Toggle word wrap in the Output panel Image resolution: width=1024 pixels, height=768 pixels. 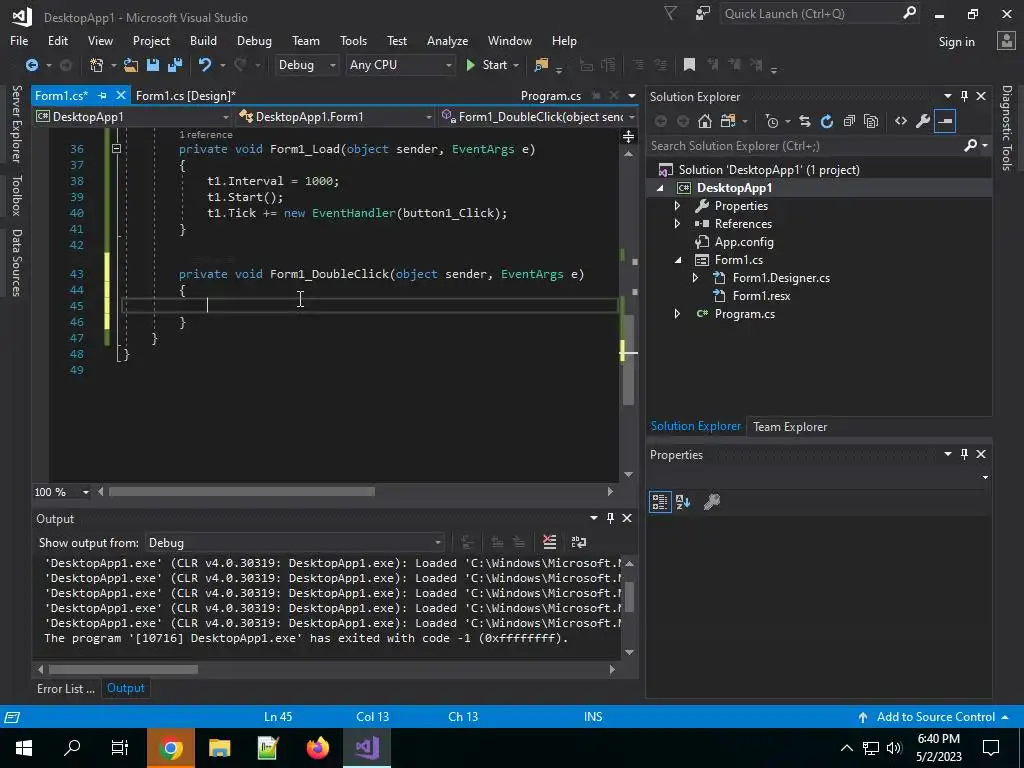pos(579,542)
